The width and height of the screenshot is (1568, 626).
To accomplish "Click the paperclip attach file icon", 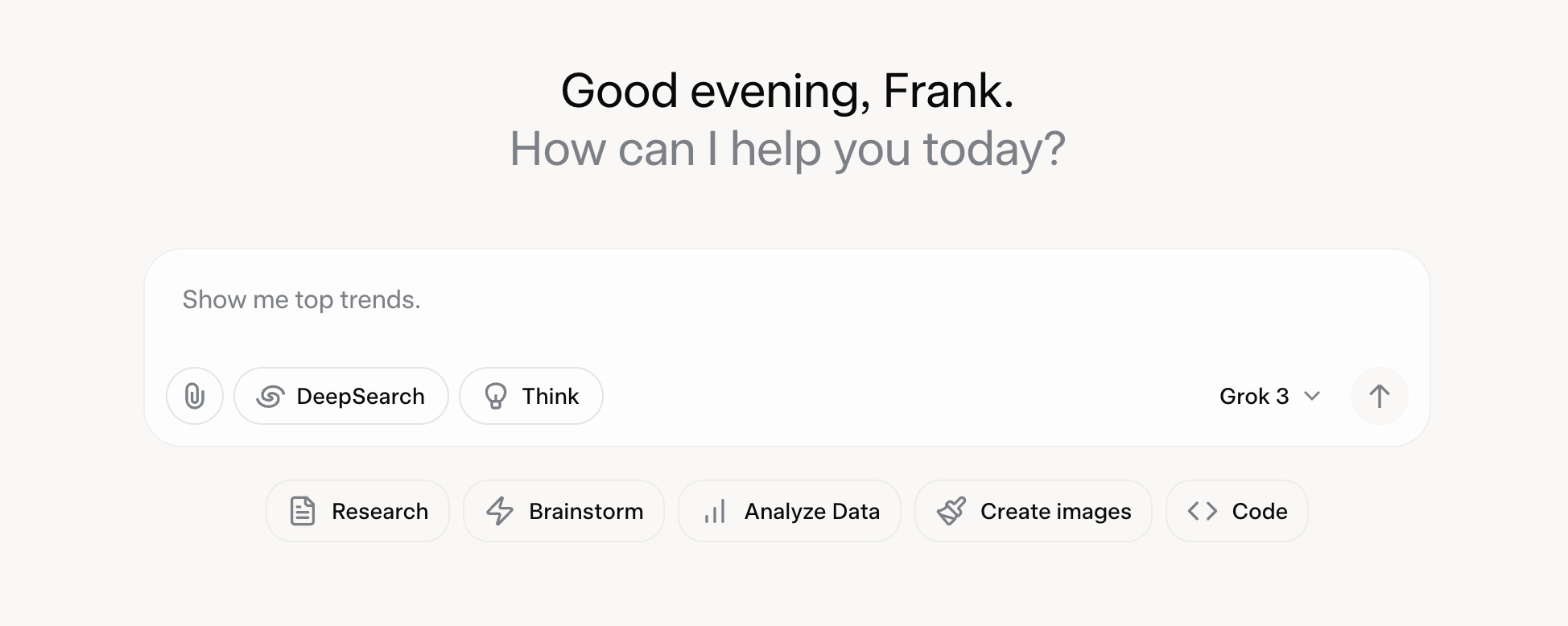I will coord(195,396).
